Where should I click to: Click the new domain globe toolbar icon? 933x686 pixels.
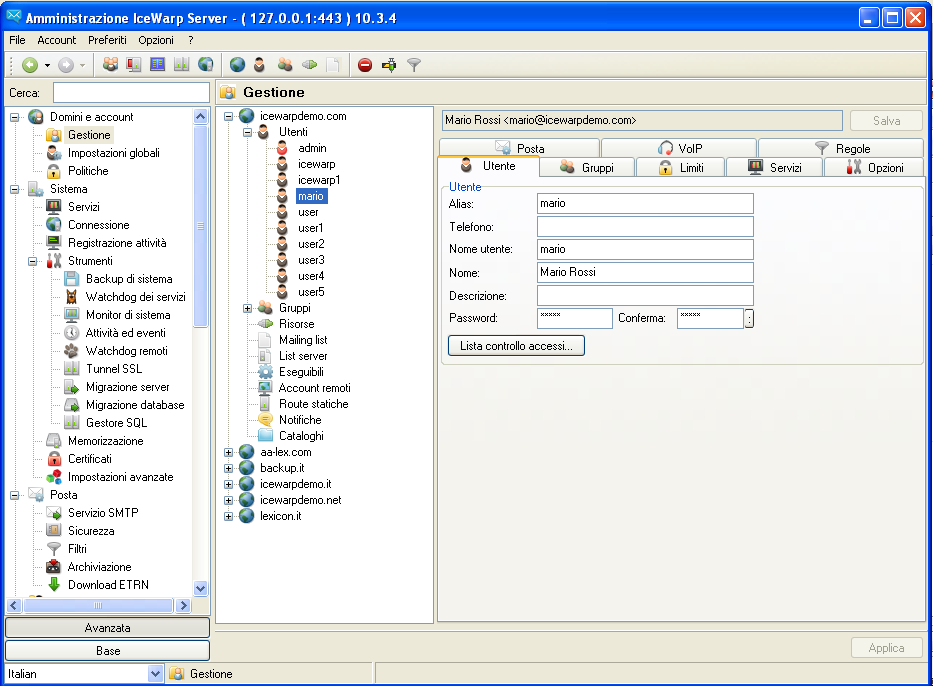click(x=237, y=64)
